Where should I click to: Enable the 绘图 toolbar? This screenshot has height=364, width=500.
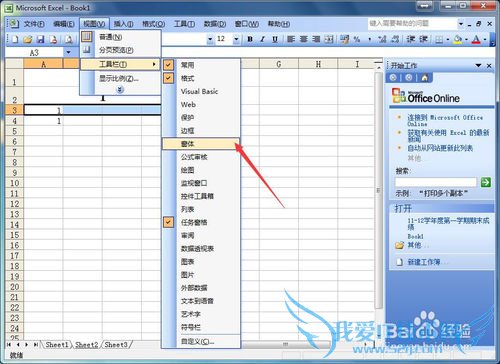(201, 170)
